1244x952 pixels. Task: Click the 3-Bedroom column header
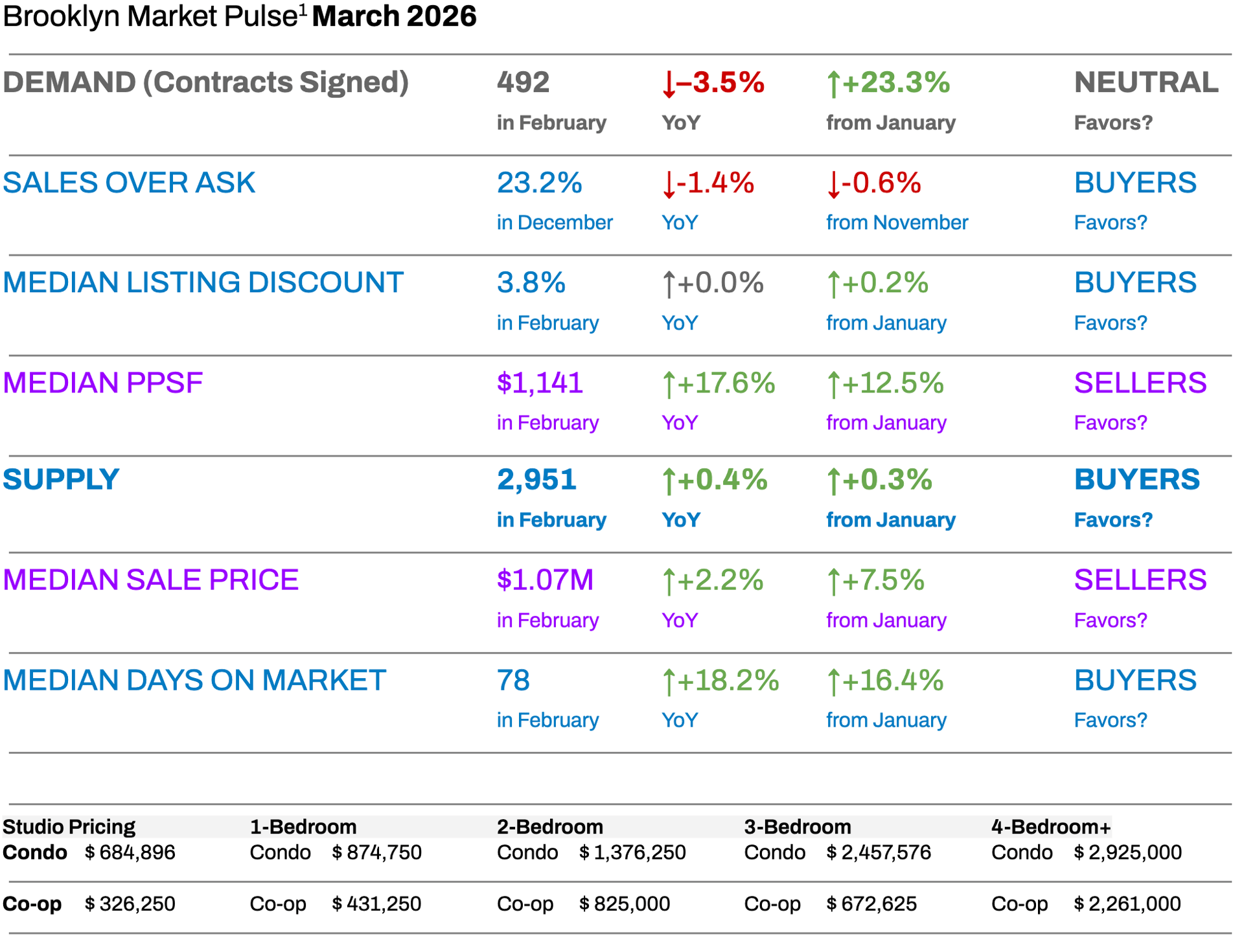(x=797, y=827)
